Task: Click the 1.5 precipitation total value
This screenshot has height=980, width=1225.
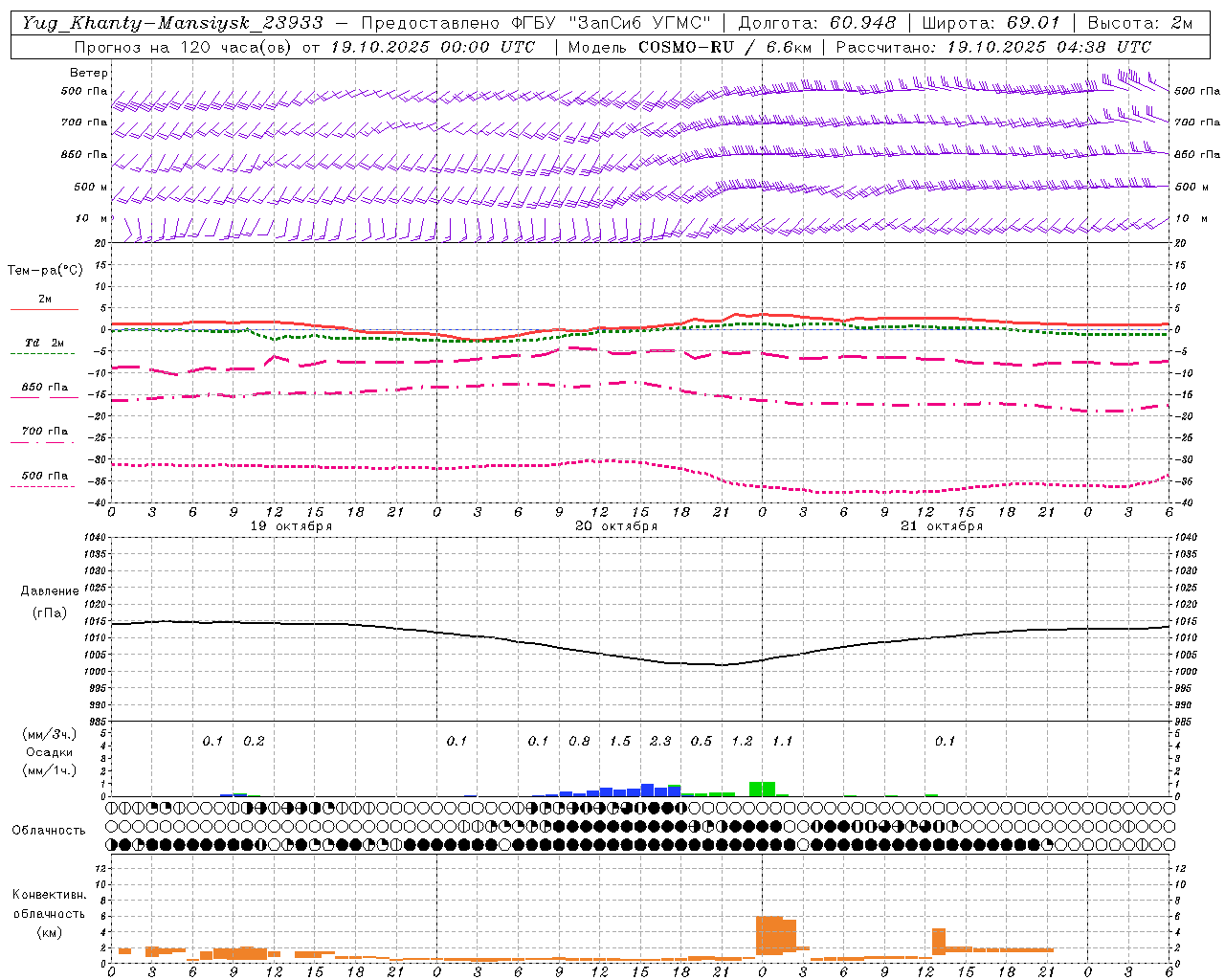Action: pyautogui.click(x=620, y=741)
